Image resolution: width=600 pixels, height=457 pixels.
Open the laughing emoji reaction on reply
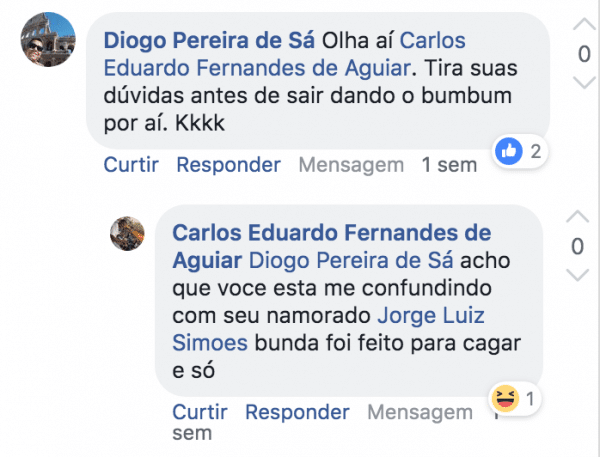[x=515, y=398]
